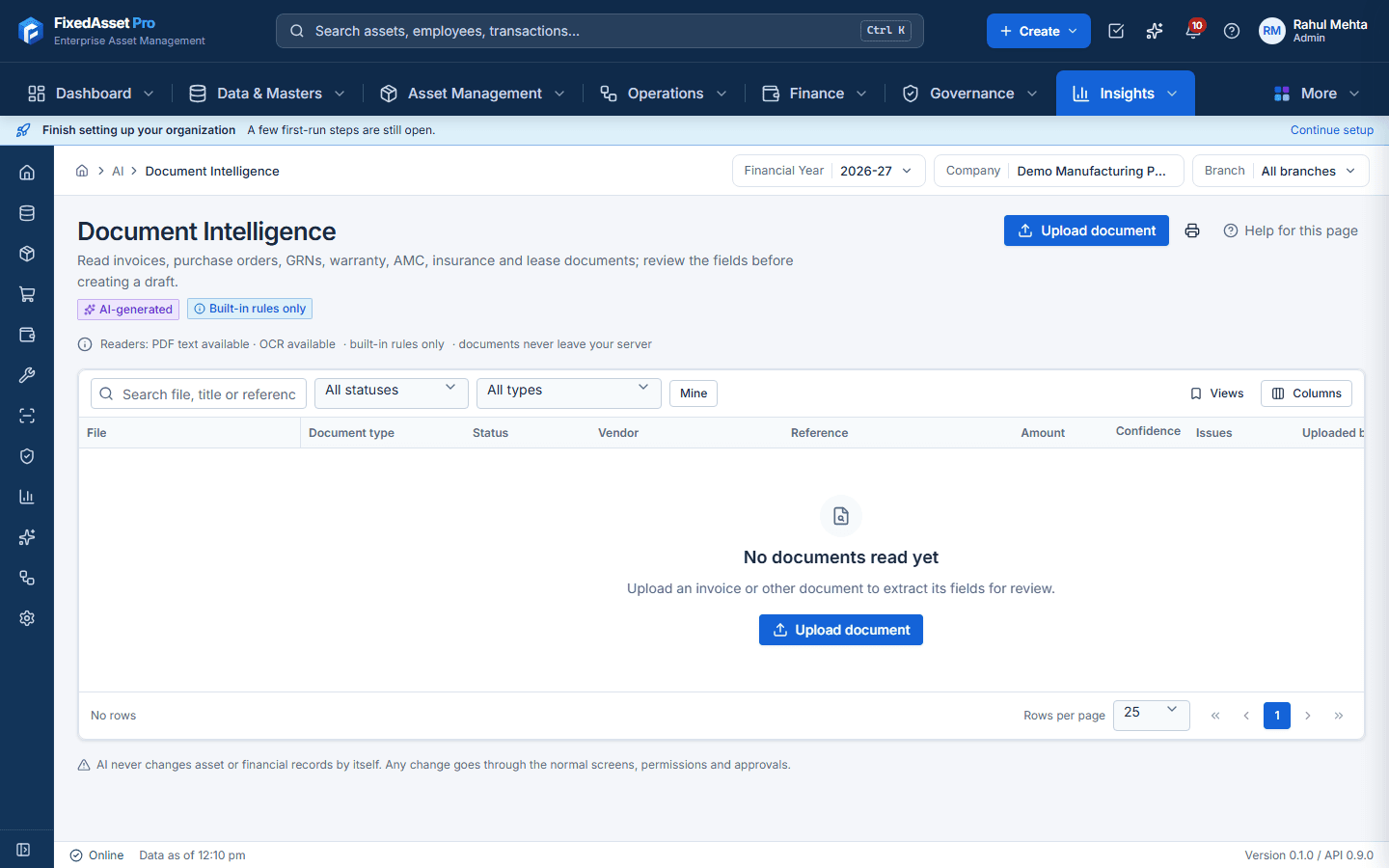
Task: Click Upload document button in page header
Action: tap(1086, 231)
